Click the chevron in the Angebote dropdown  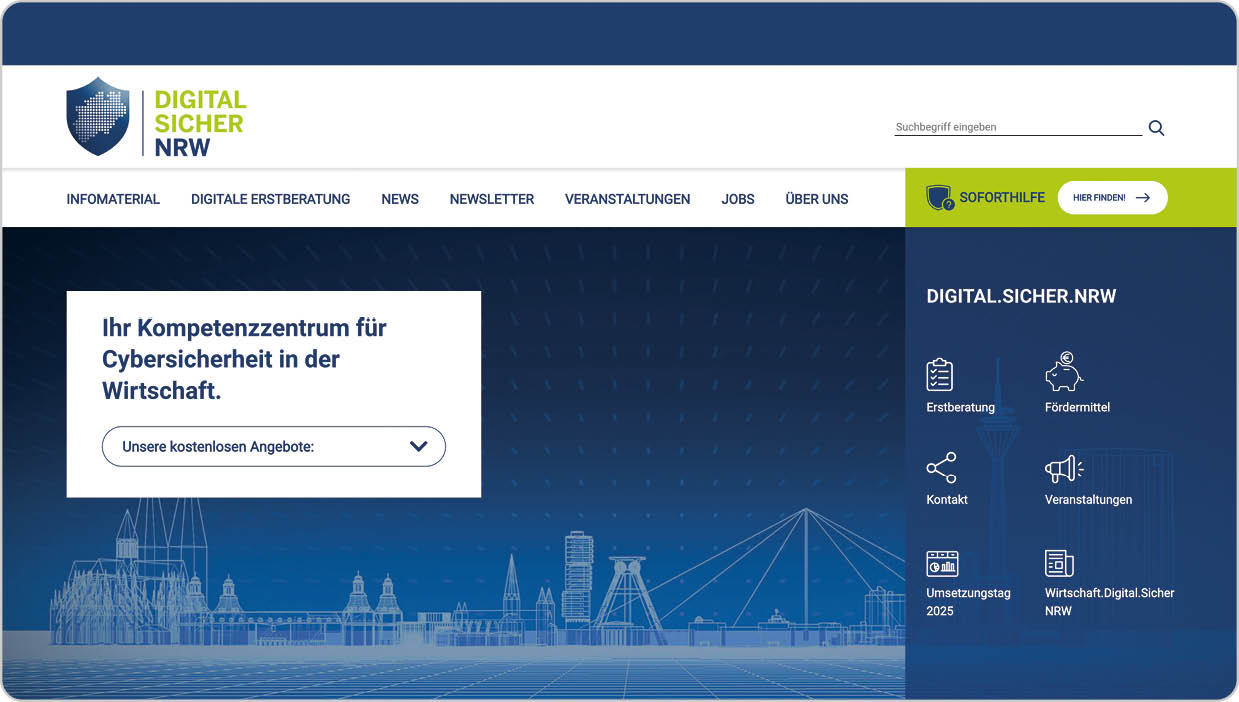click(x=419, y=447)
